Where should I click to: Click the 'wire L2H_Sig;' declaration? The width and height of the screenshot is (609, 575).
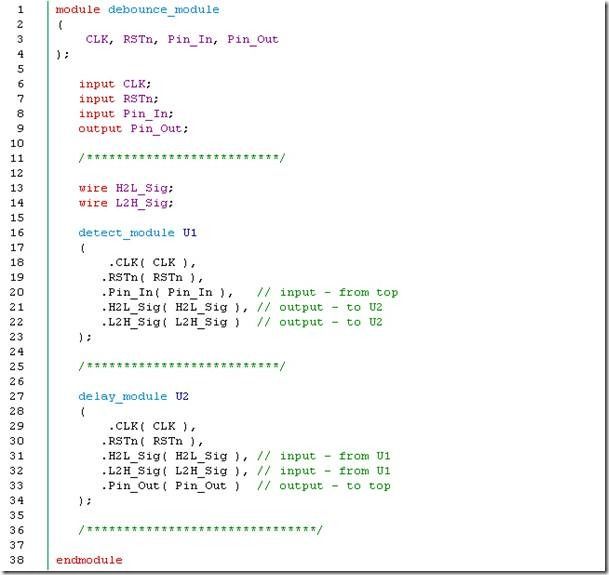[x=126, y=203]
